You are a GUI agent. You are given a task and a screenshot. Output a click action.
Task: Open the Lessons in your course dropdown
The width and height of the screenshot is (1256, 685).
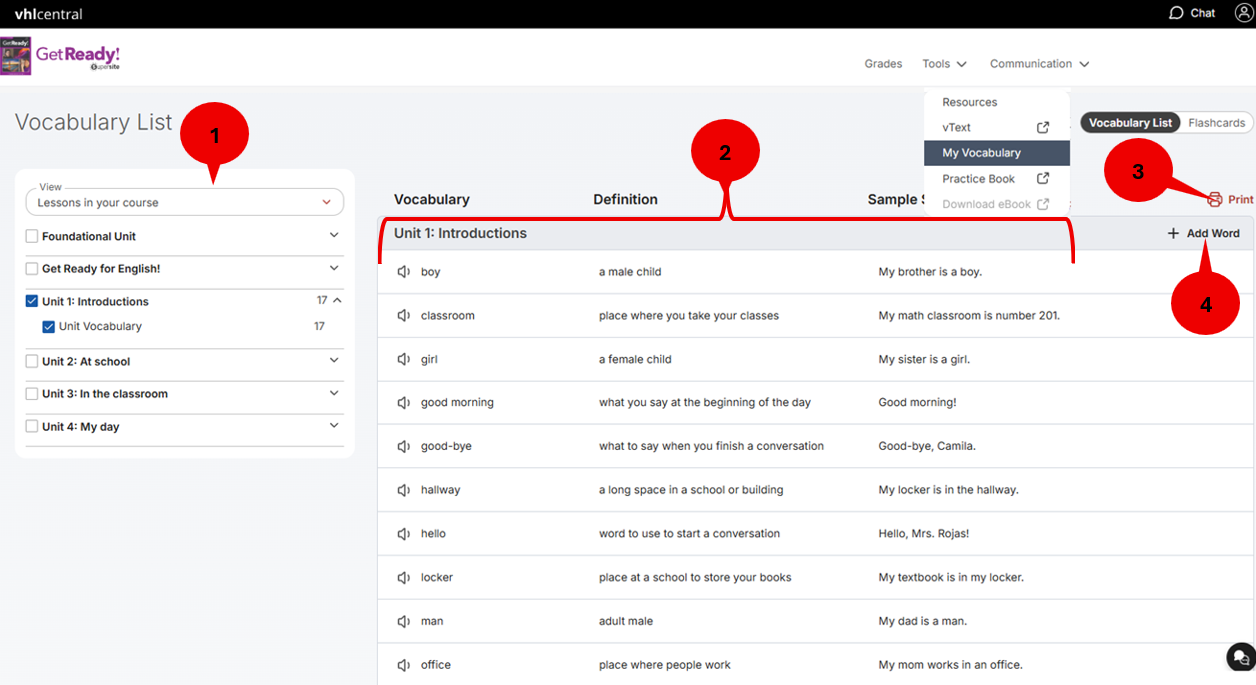pos(185,202)
